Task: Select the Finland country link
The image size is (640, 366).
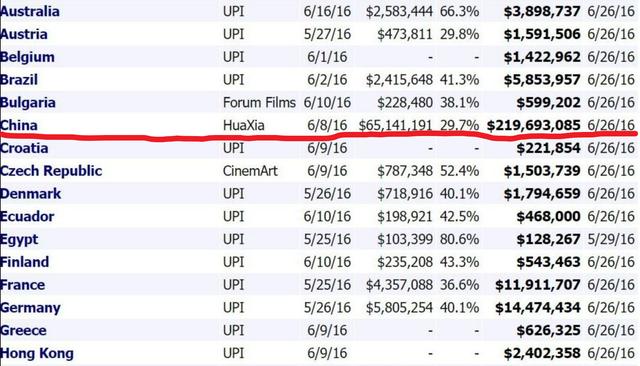Action: pos(24,262)
